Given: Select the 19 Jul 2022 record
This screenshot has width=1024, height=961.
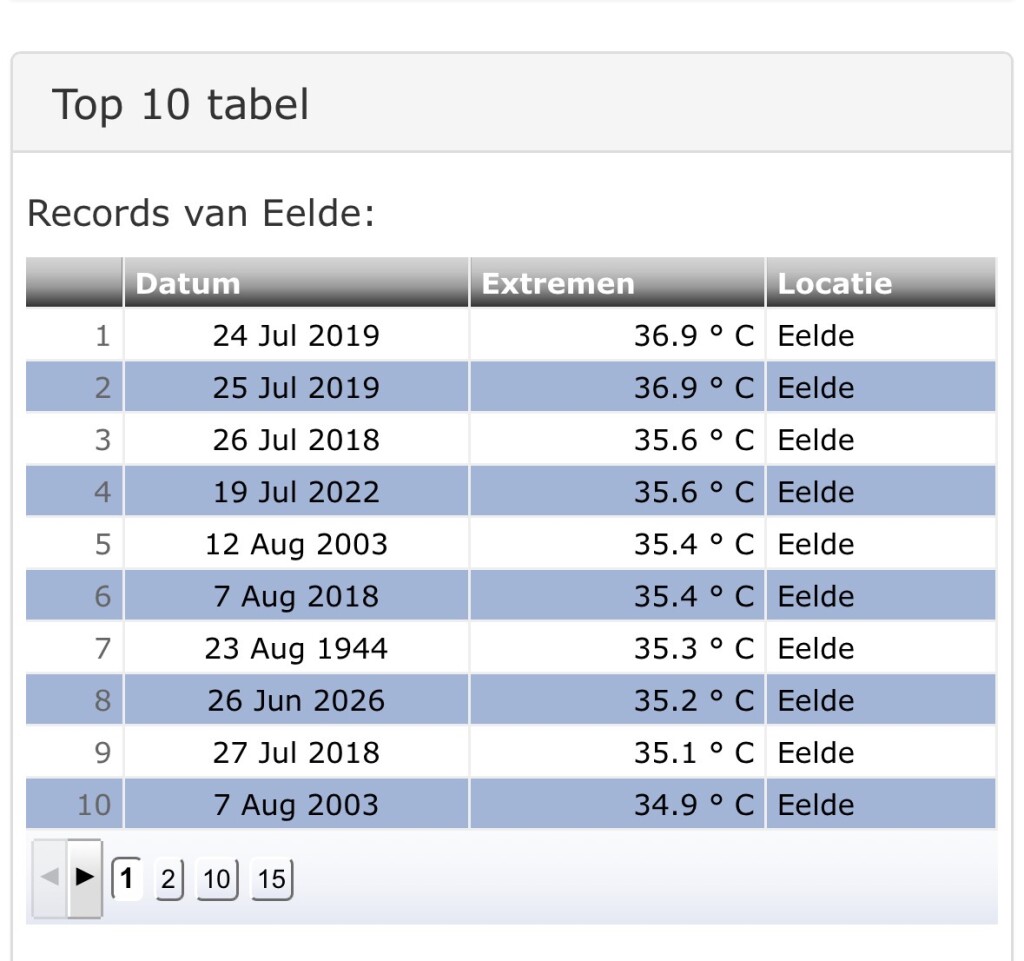Looking at the screenshot, I should tap(511, 492).
